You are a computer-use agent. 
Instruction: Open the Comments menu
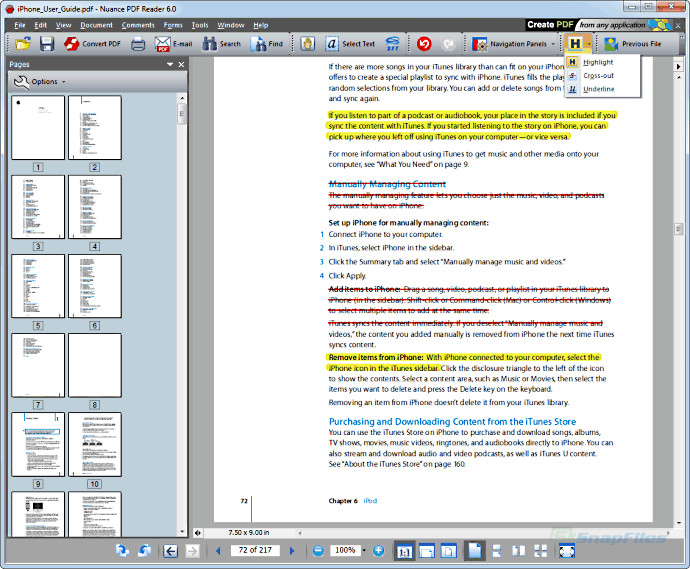pos(138,25)
